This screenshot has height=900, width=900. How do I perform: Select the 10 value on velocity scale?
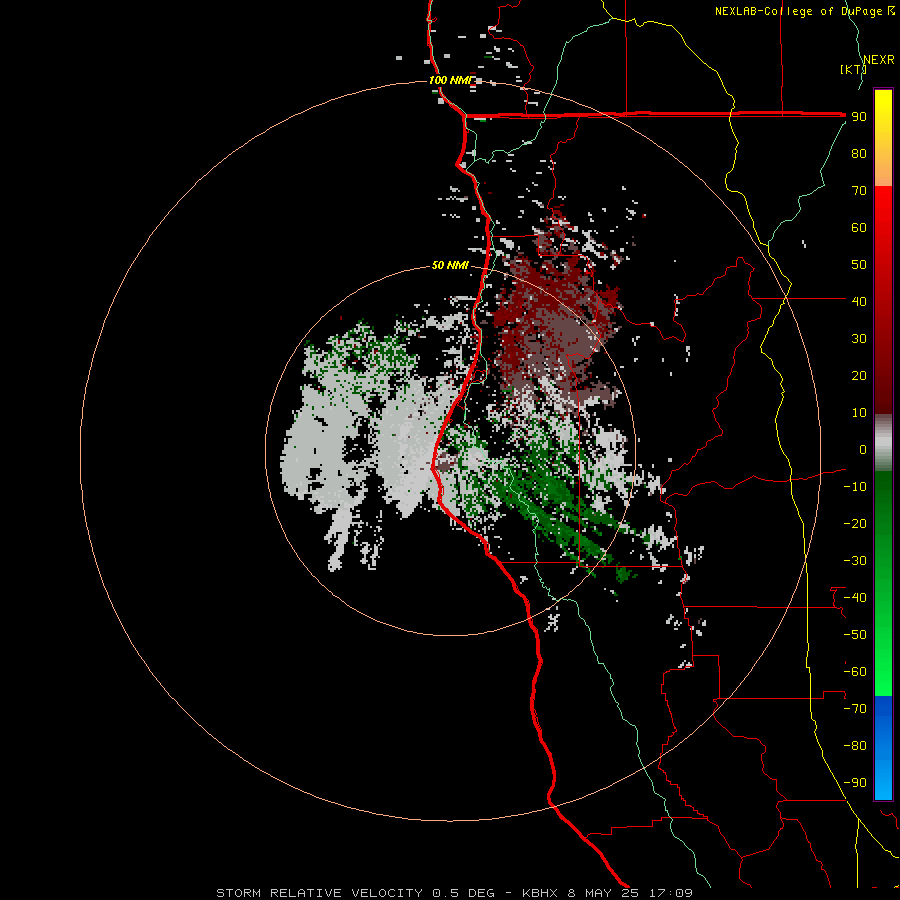859,413
